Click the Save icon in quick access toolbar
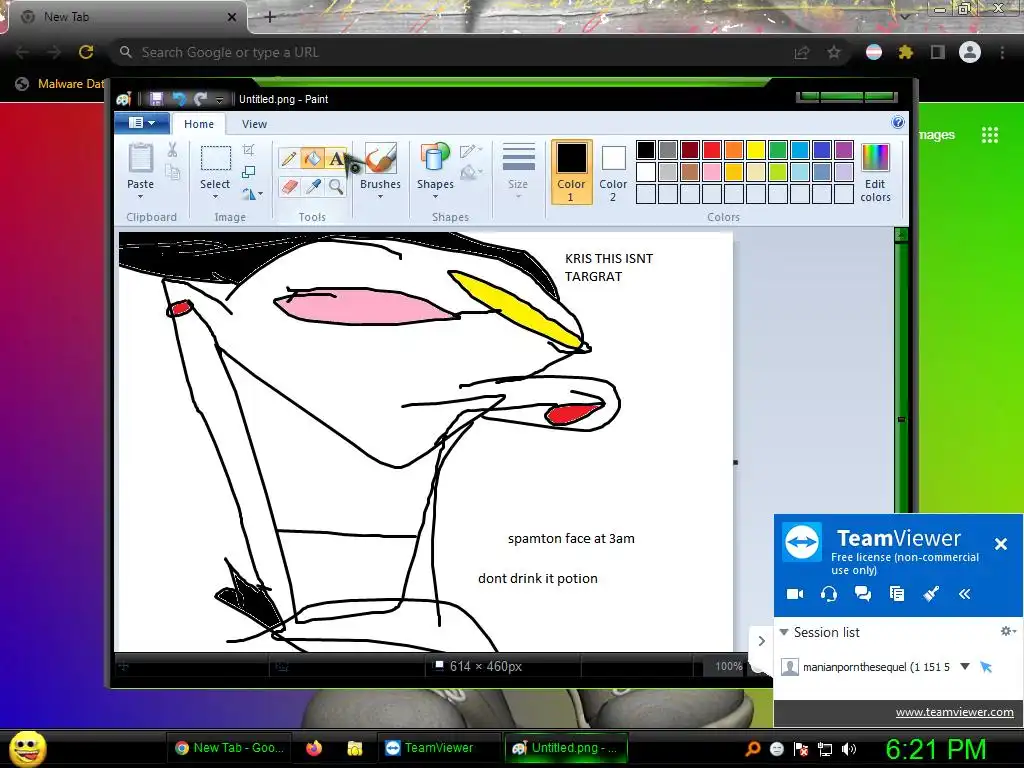This screenshot has height=768, width=1024. pyautogui.click(x=156, y=99)
